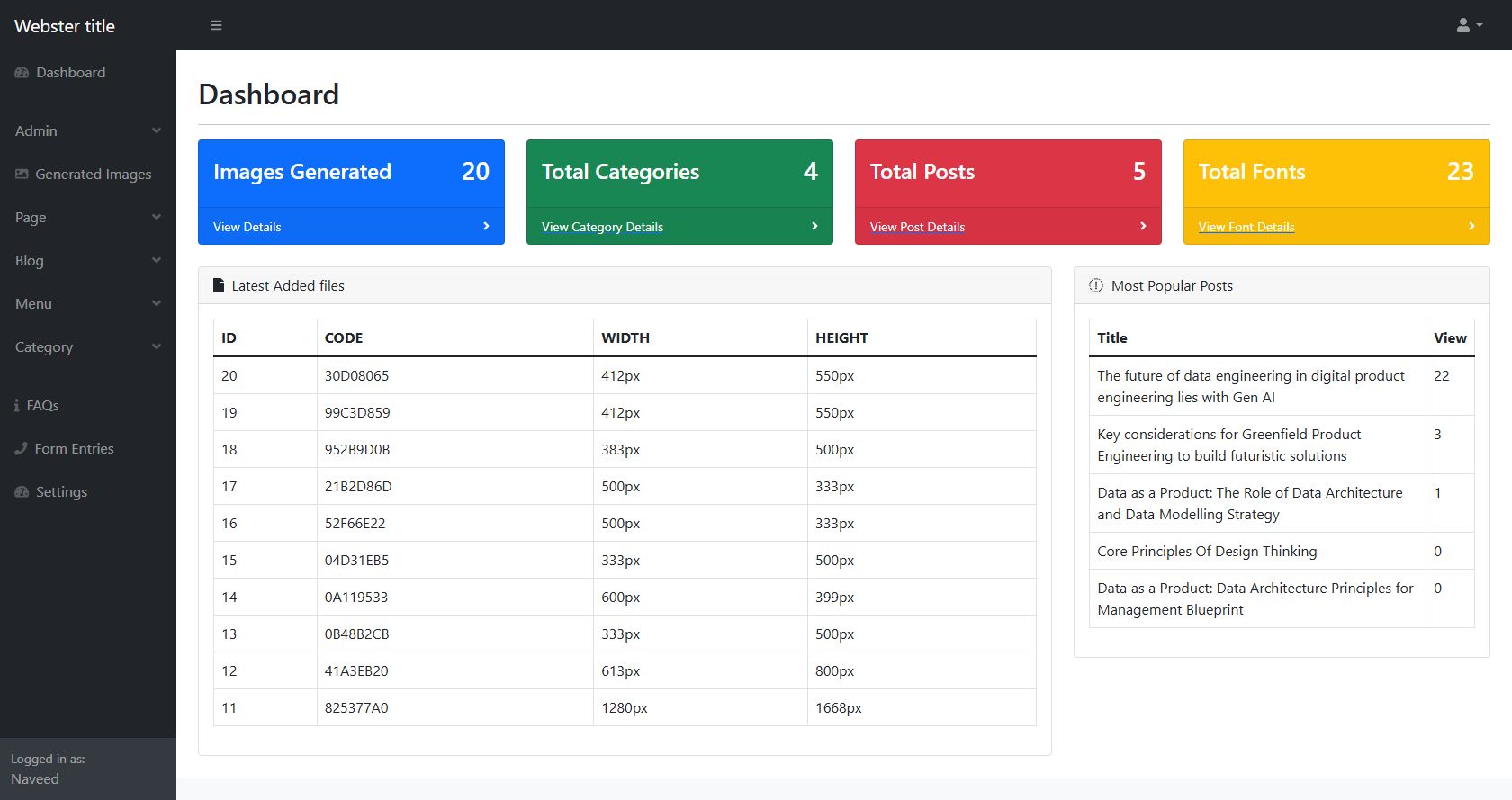The height and width of the screenshot is (800, 1512).
Task: Click the FAQs info icon
Action: [x=17, y=406]
